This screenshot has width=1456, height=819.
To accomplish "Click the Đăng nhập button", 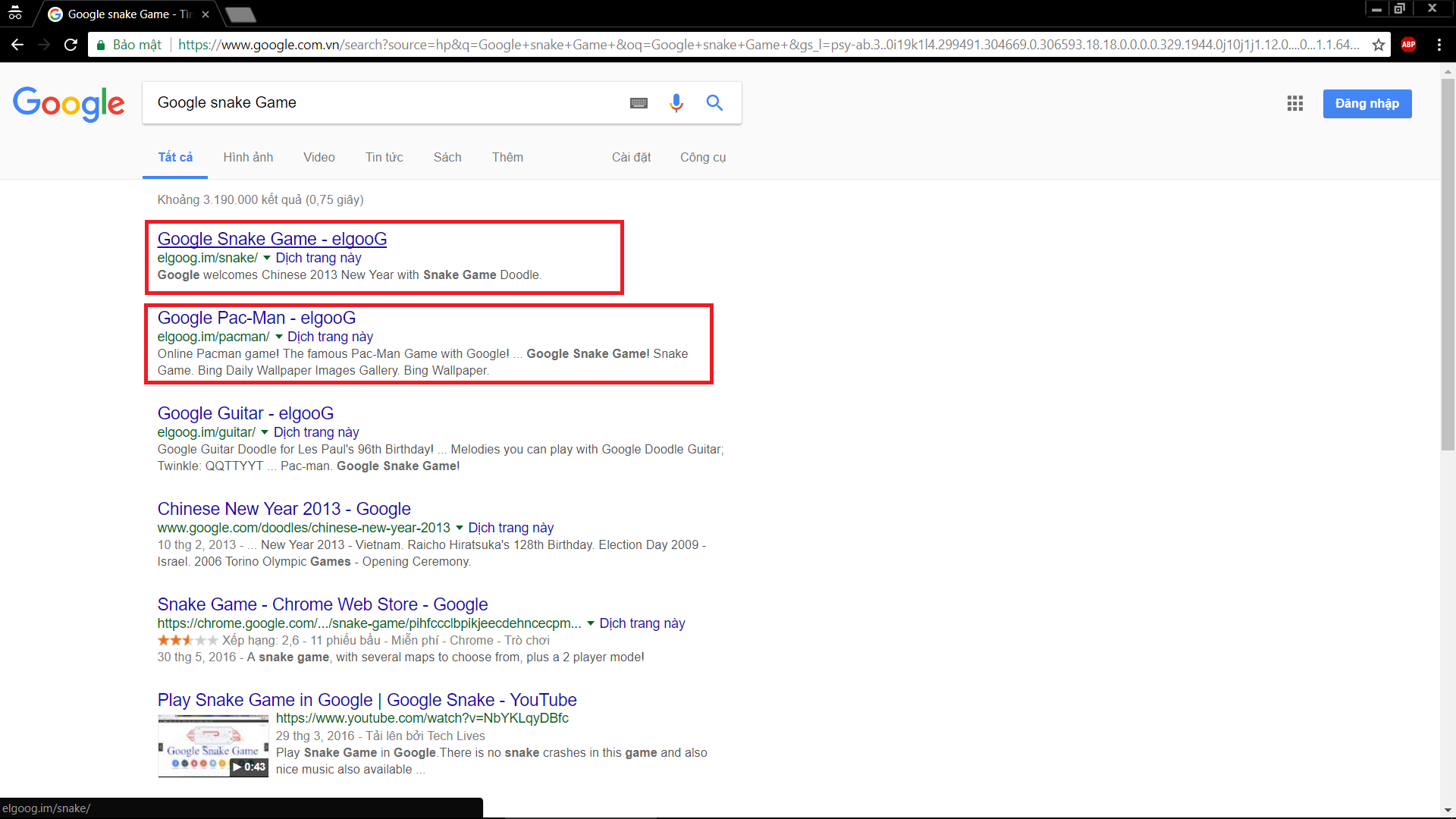I will 1367,103.
